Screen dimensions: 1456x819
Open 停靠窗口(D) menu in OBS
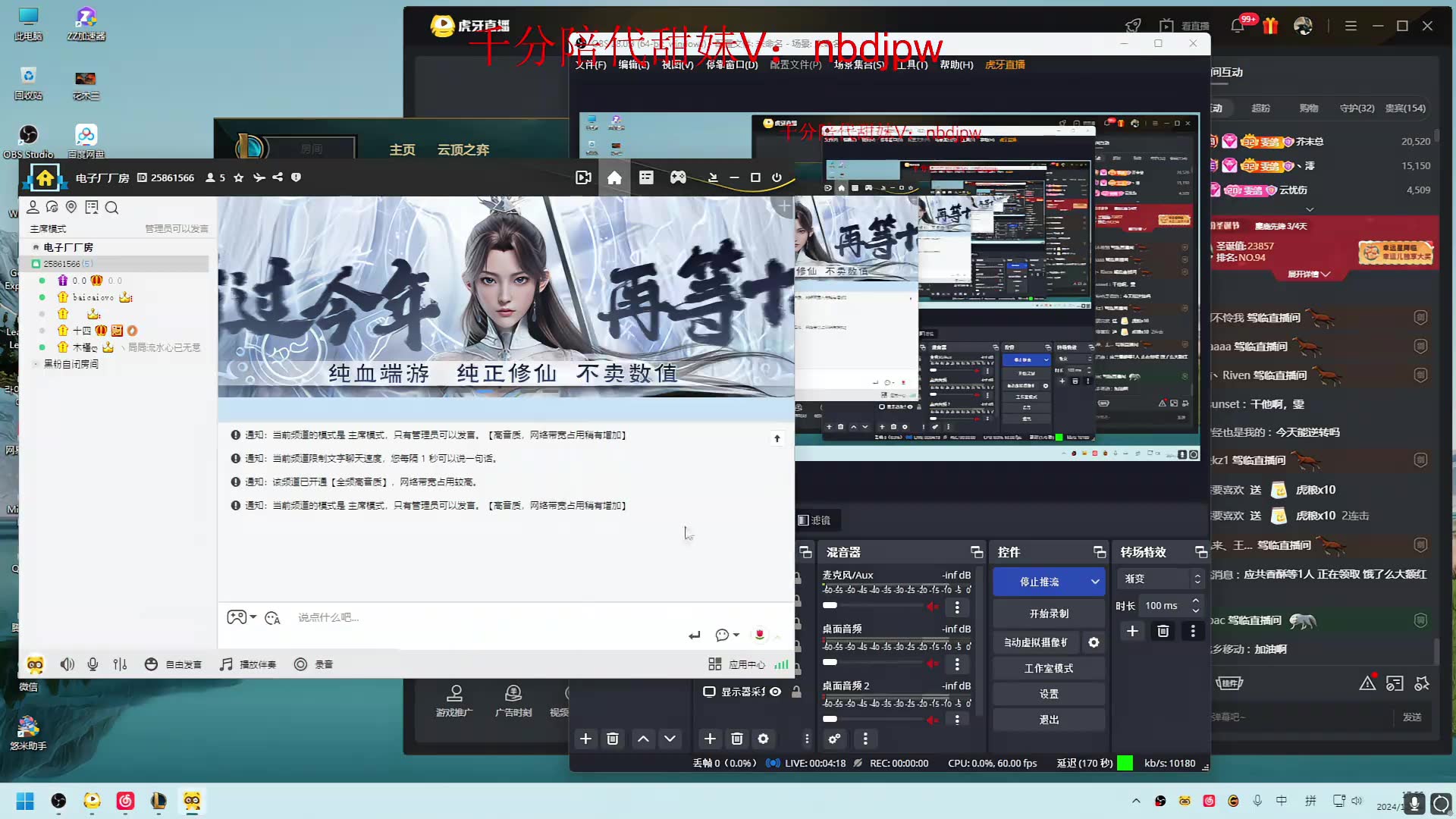point(732,65)
